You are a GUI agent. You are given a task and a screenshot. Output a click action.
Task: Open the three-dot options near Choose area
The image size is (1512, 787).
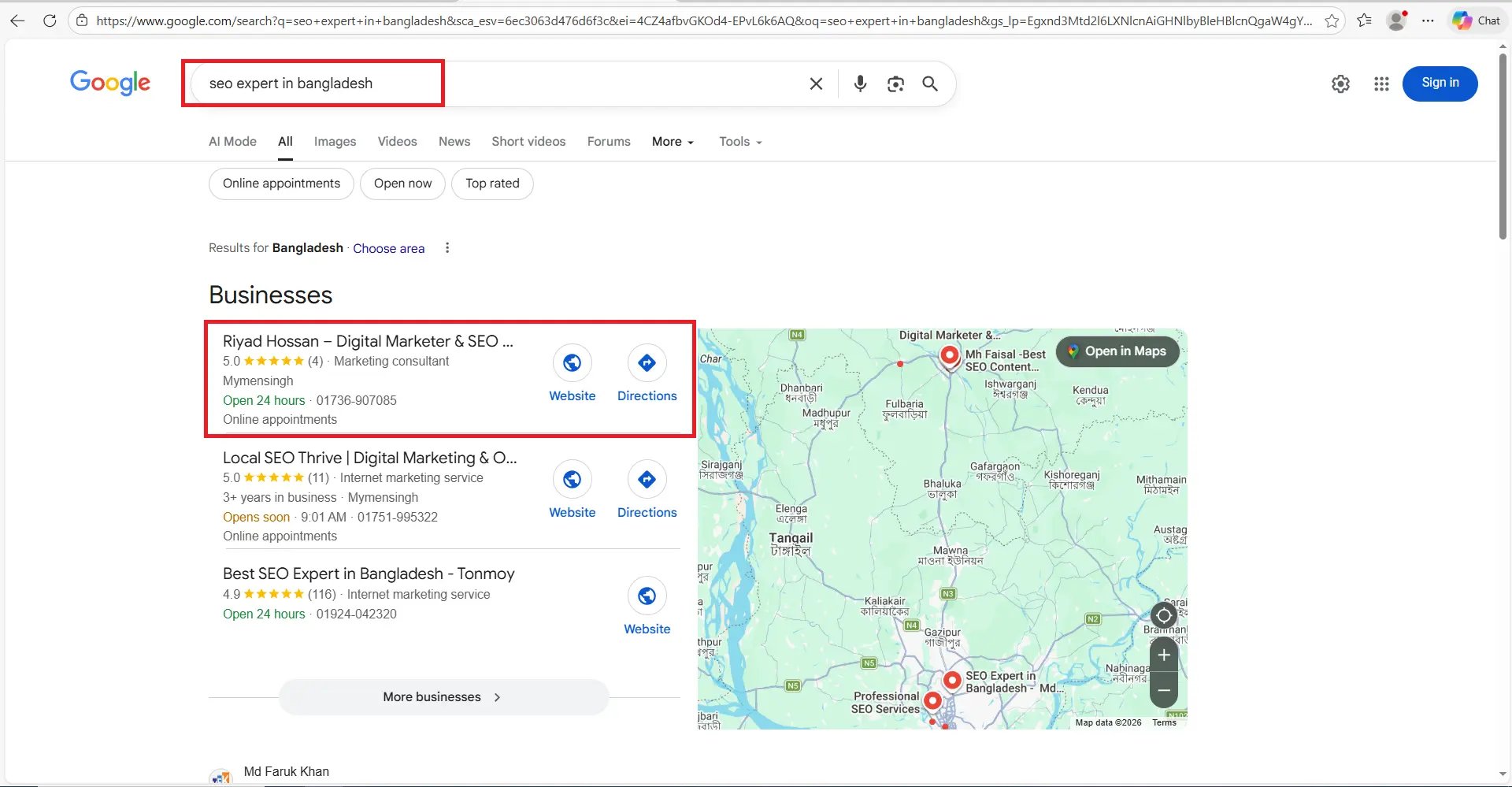(x=447, y=247)
